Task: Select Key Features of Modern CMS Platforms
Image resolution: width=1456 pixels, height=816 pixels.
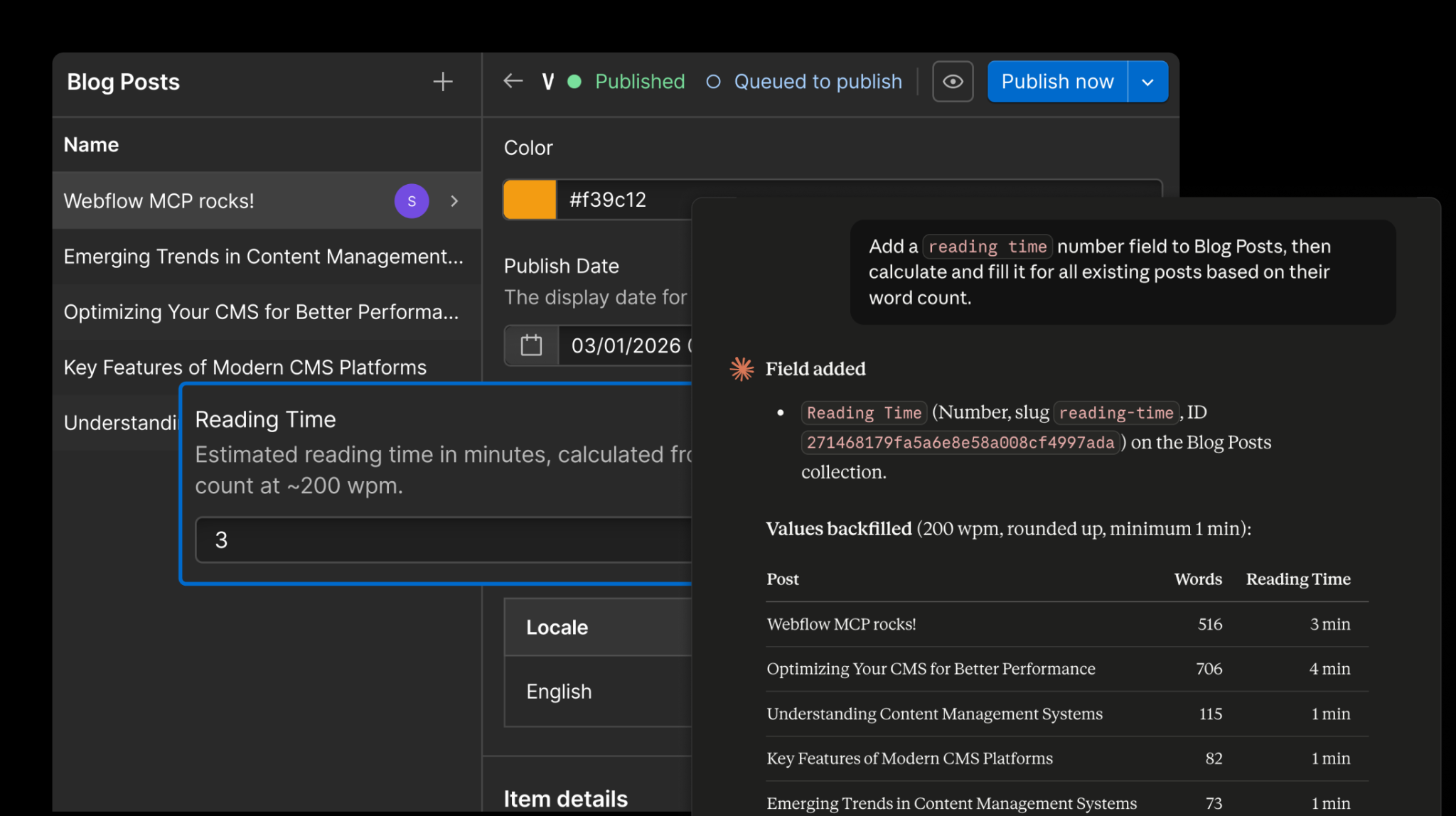Action: [x=245, y=367]
